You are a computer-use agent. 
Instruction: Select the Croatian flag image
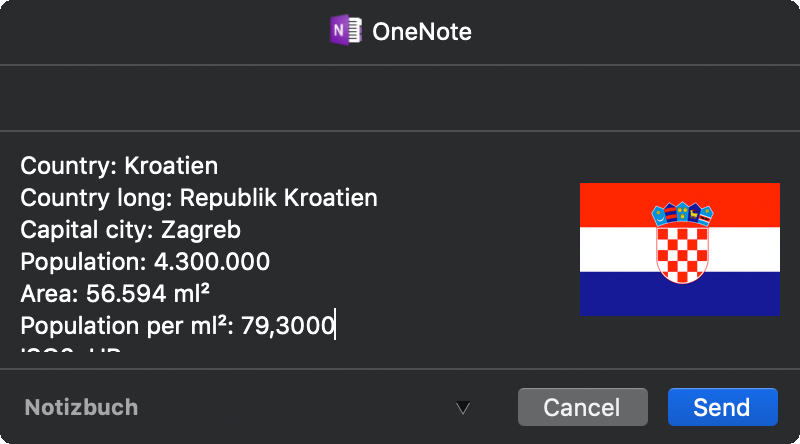[680, 249]
